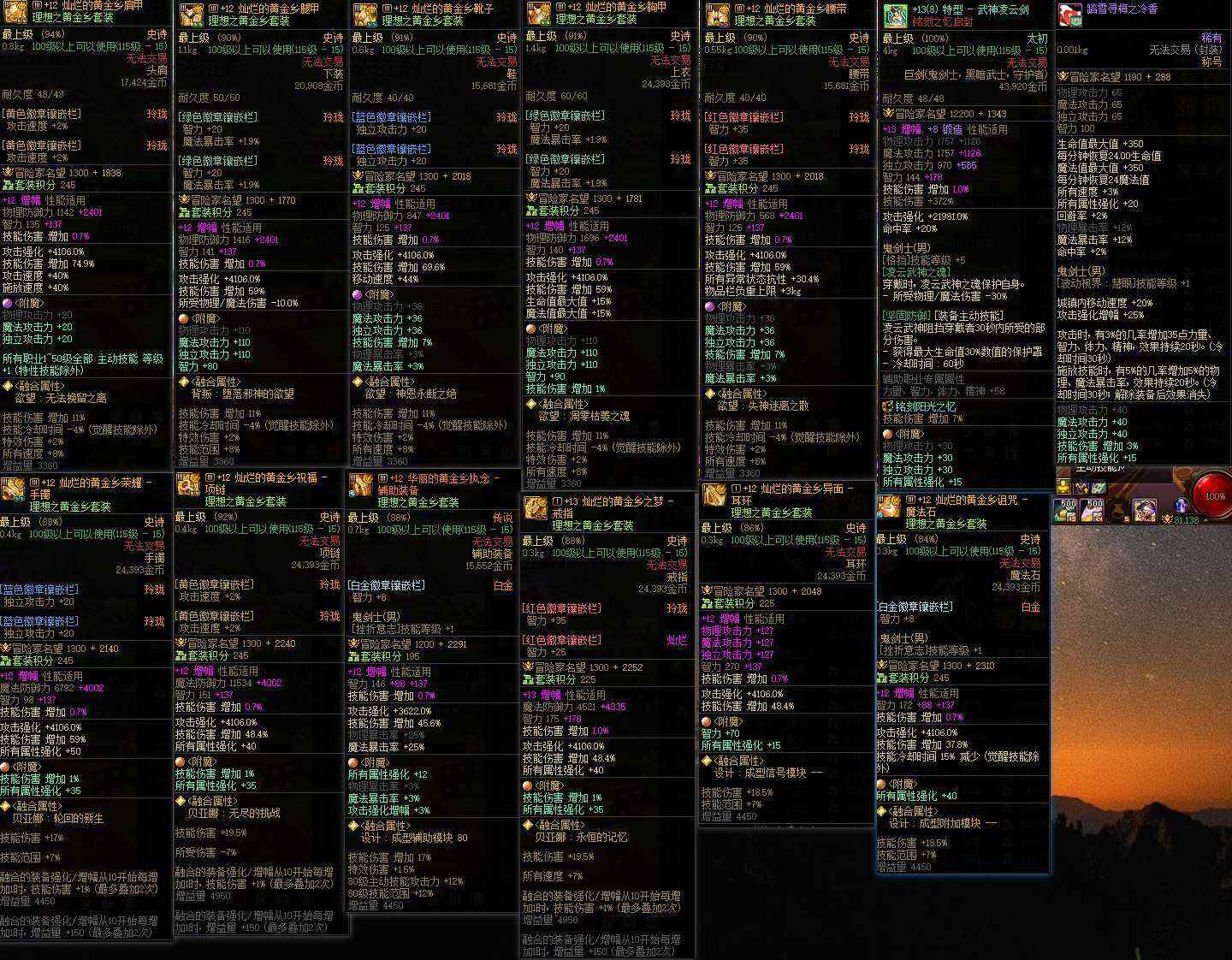The height and width of the screenshot is (960, 1232).
Task: Click the weapon text [坚固防御]
Action: tap(906, 316)
